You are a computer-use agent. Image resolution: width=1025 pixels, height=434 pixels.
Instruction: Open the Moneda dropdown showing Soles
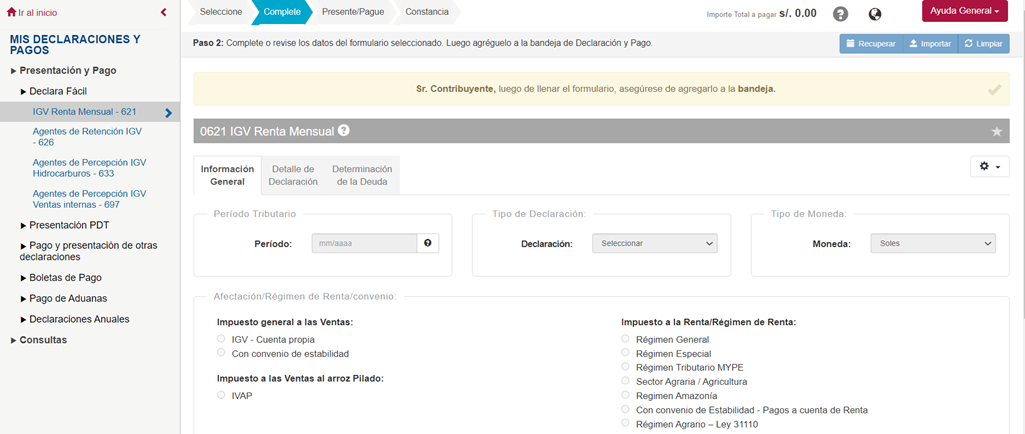(x=933, y=243)
